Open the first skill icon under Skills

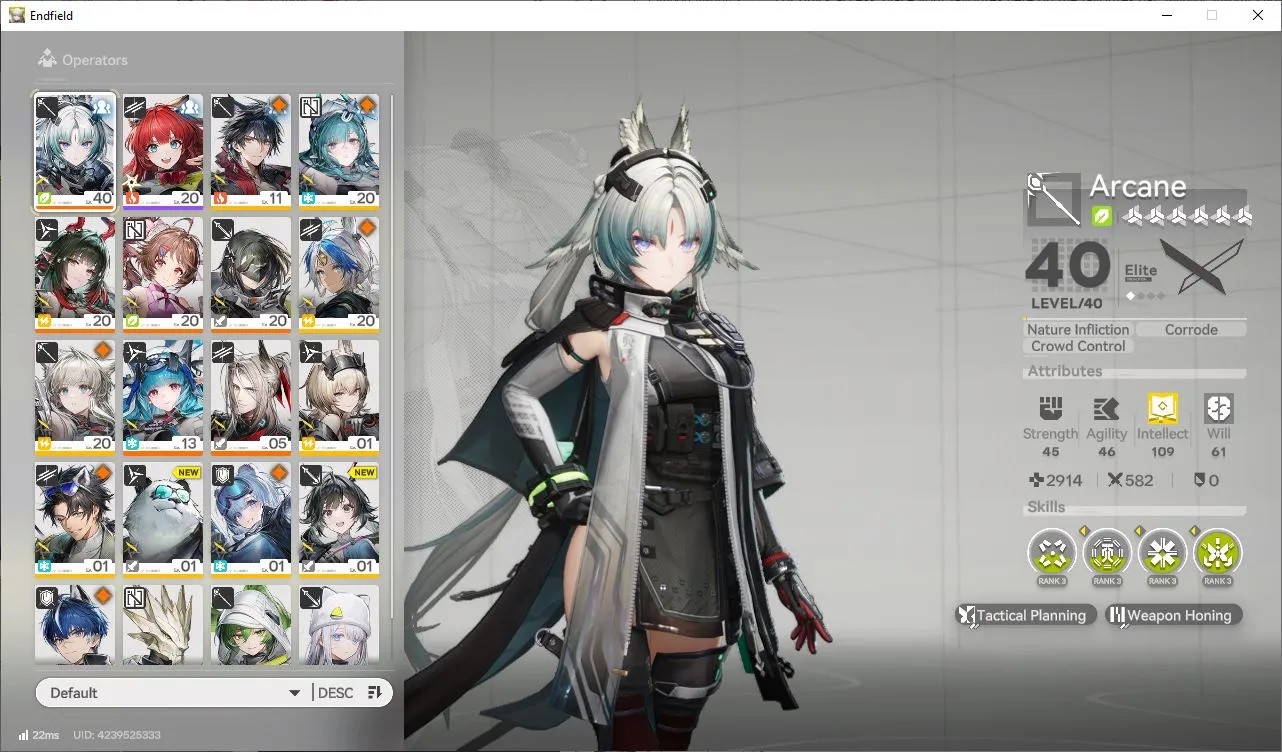(1052, 552)
